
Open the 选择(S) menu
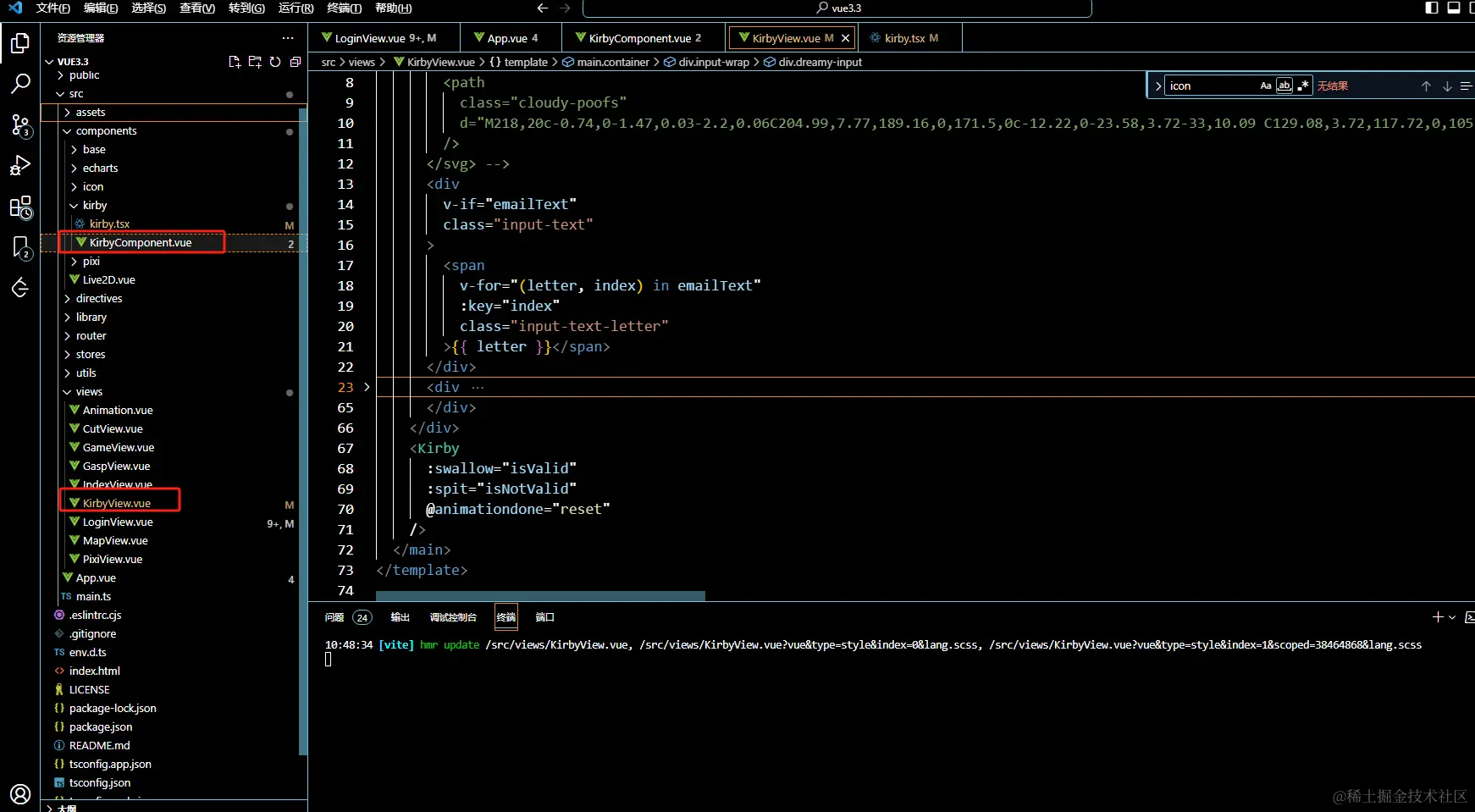click(149, 8)
